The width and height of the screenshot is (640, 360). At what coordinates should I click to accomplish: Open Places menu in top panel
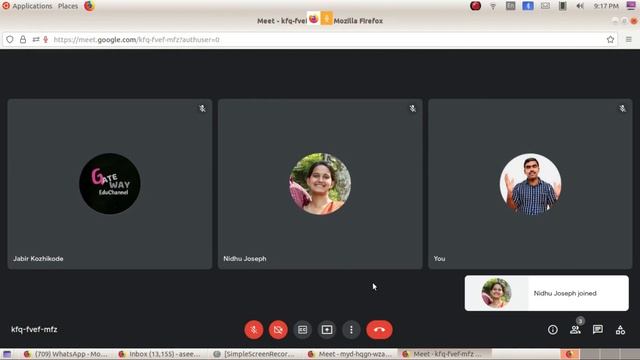[x=68, y=6]
